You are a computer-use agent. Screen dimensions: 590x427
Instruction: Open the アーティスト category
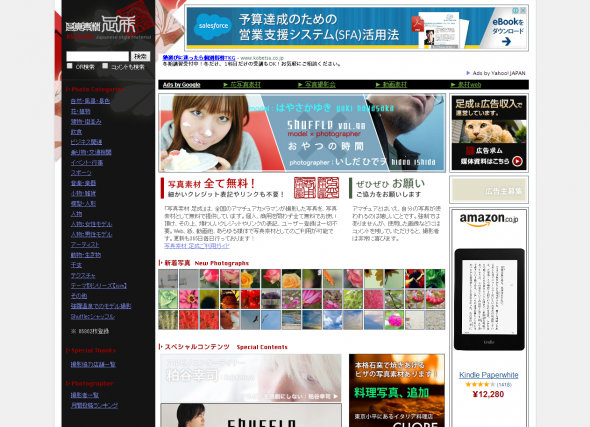point(85,245)
